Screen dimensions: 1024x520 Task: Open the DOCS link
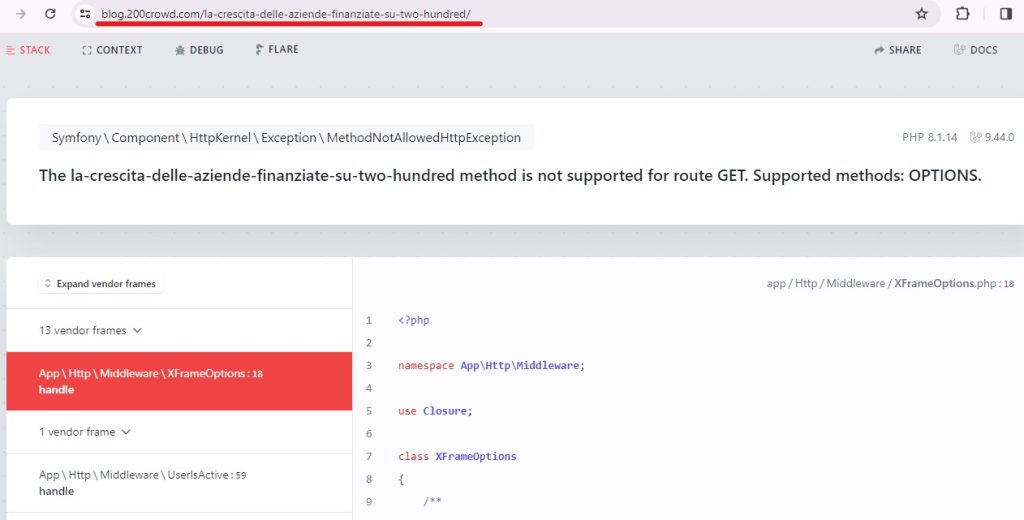(976, 50)
